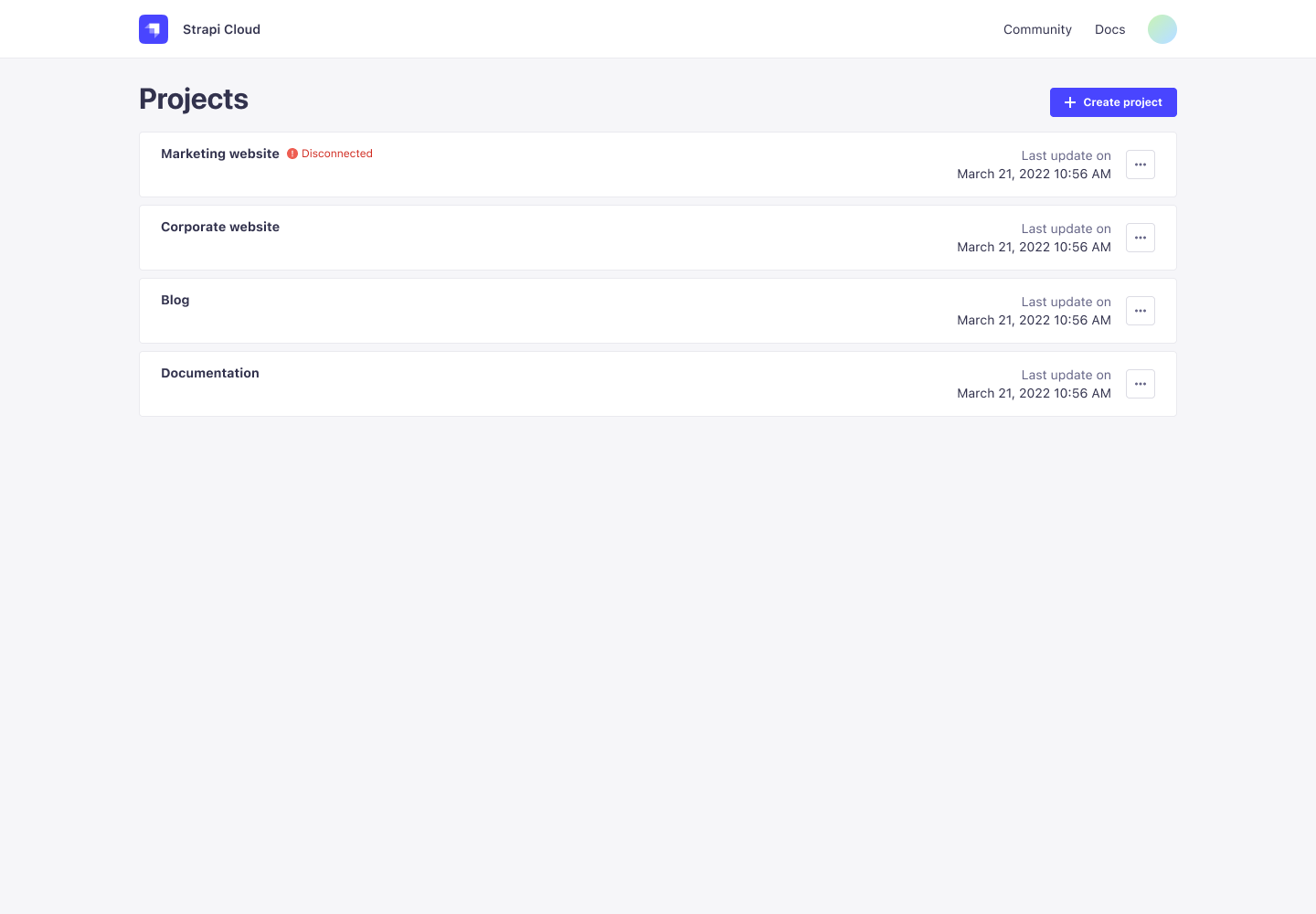Image resolution: width=1316 pixels, height=914 pixels.
Task: Open options menu for Documentation project
Action: [x=1140, y=384]
